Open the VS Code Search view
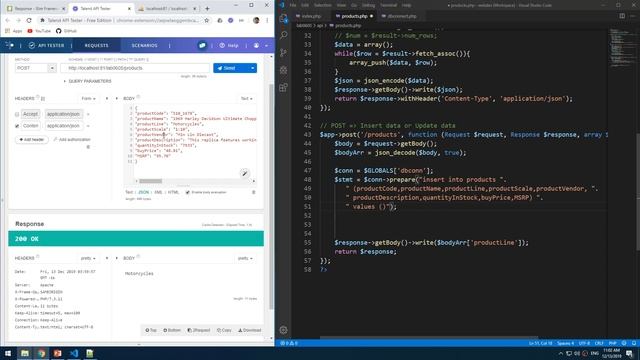The width and height of the screenshot is (640, 360). click(284, 36)
